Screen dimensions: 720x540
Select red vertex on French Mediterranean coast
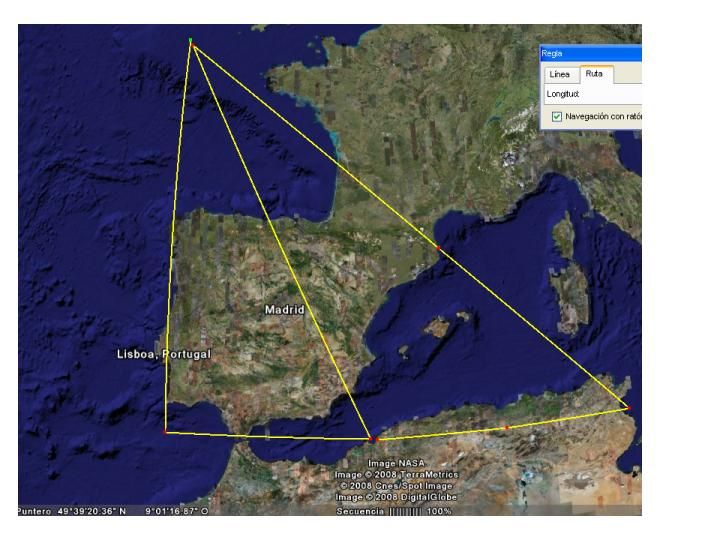[x=438, y=247]
